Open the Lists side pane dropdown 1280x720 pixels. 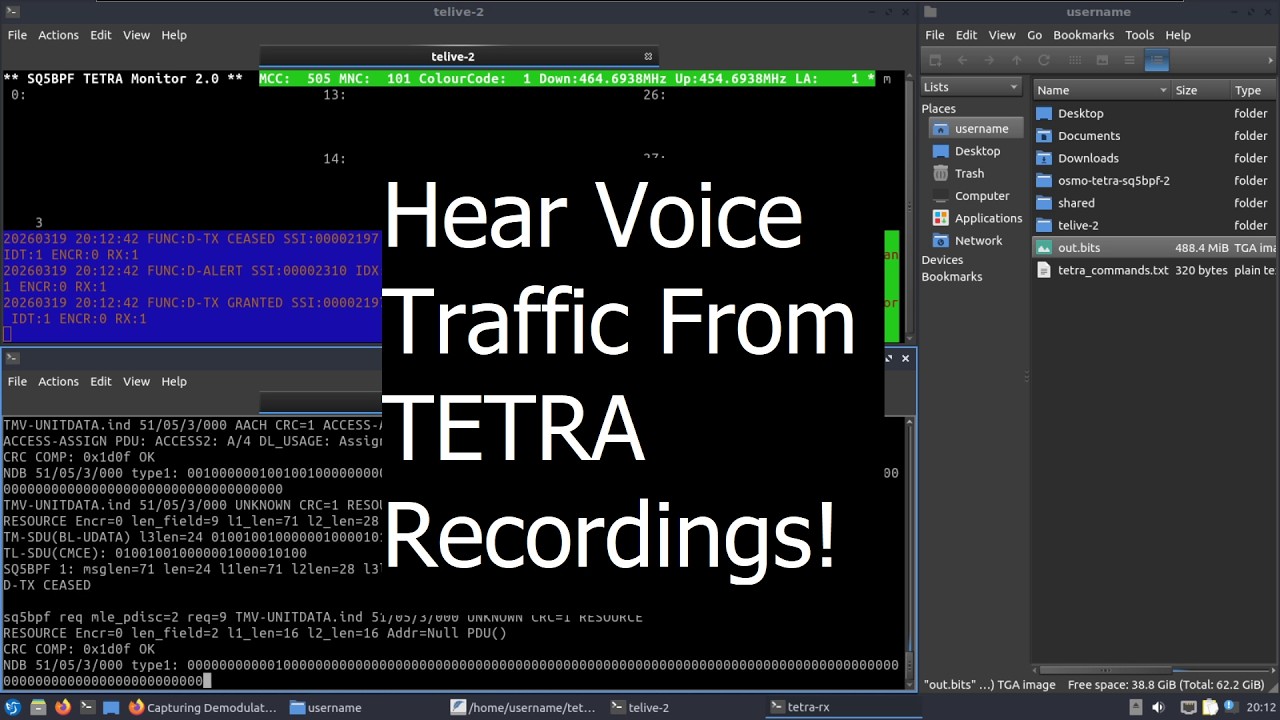point(971,87)
